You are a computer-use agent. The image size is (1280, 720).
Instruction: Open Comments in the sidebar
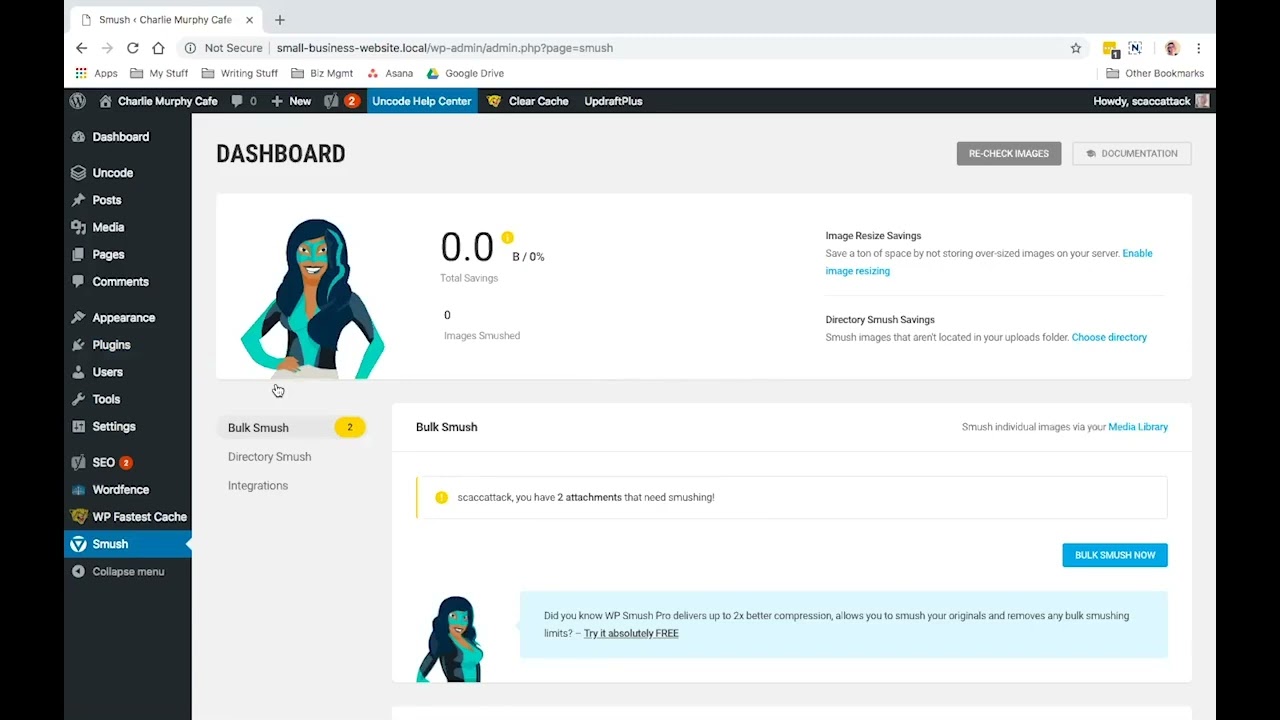click(x=127, y=282)
